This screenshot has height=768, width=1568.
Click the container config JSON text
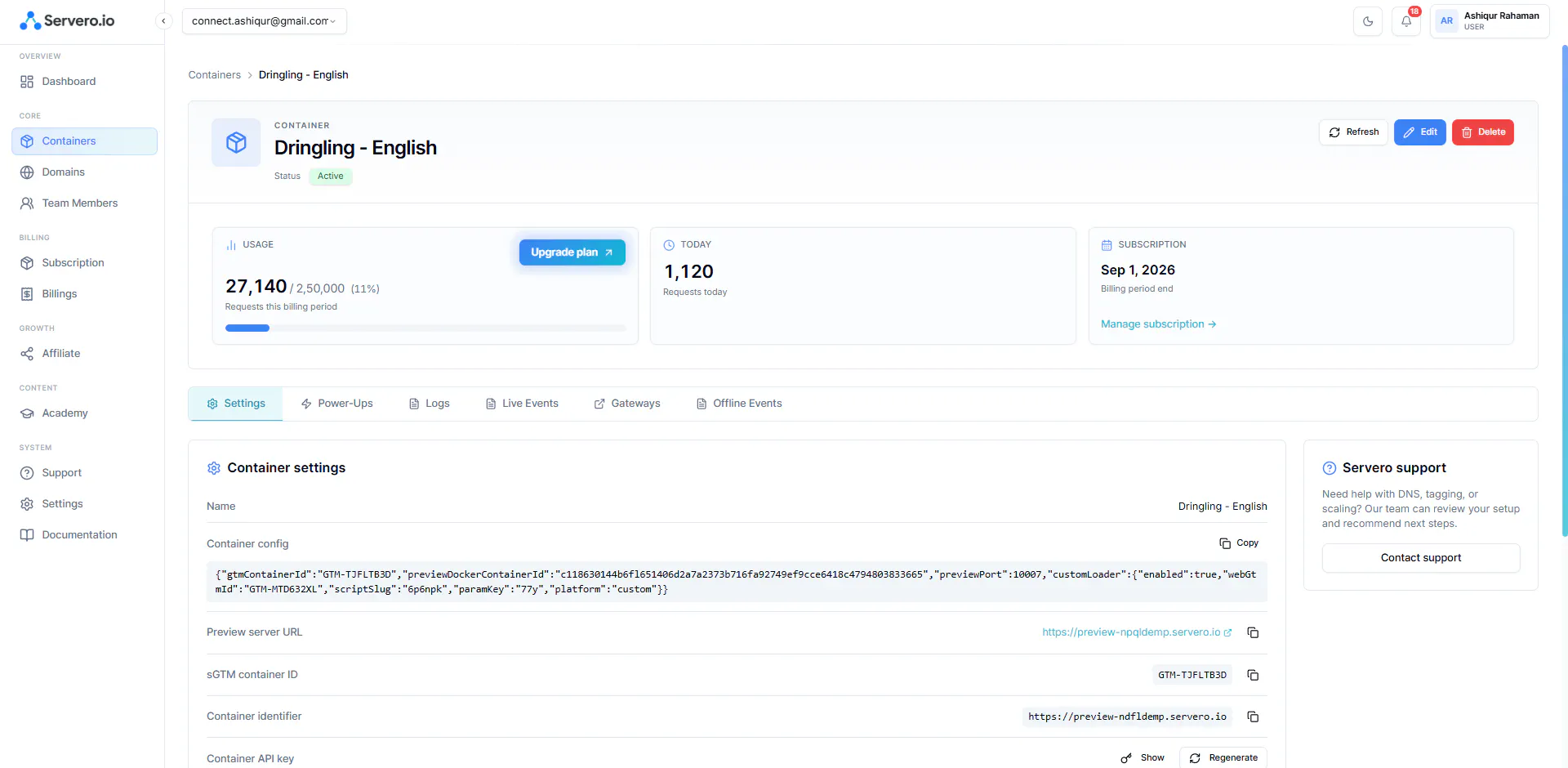click(x=737, y=582)
